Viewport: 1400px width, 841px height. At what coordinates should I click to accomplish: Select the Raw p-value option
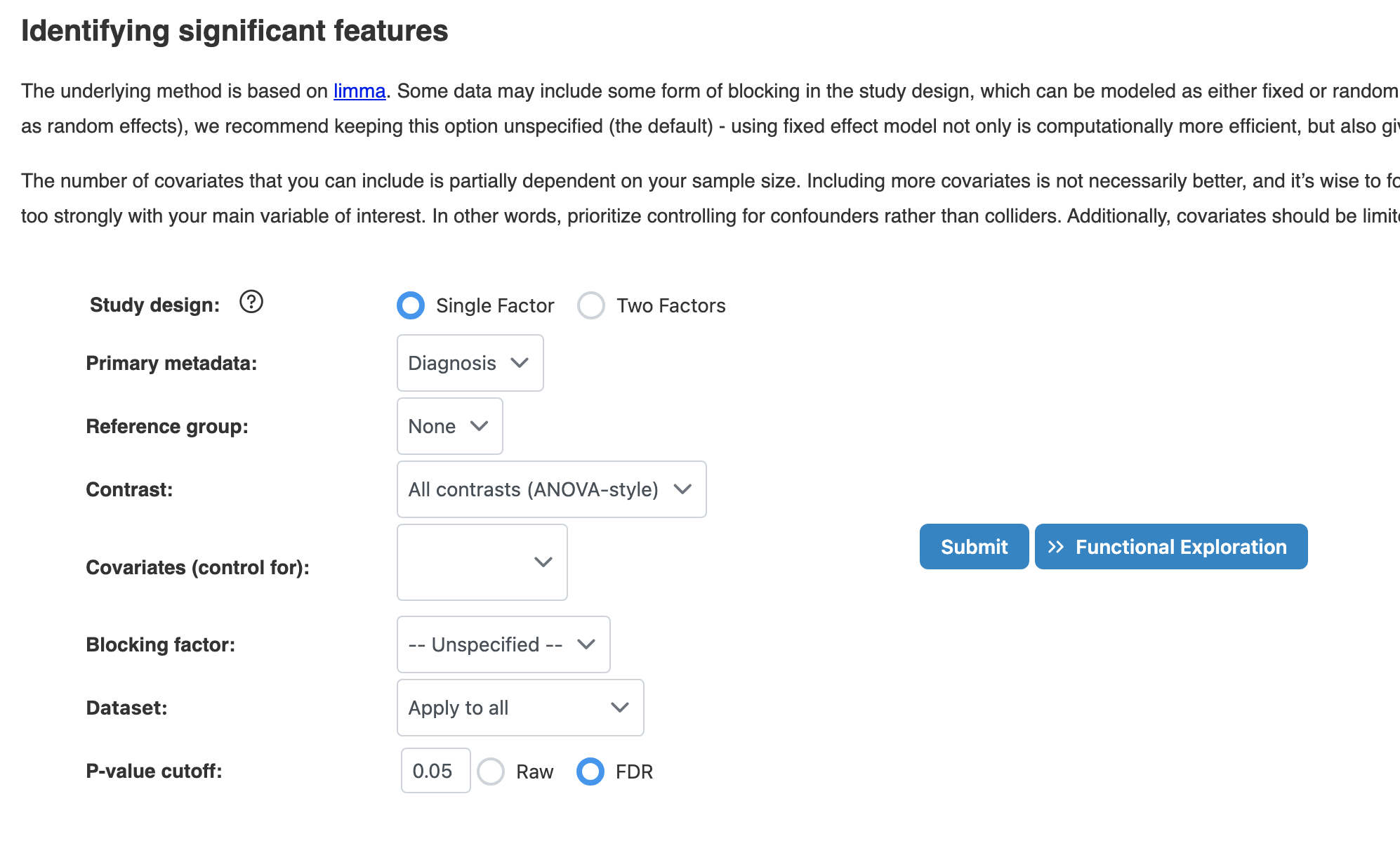click(x=491, y=772)
